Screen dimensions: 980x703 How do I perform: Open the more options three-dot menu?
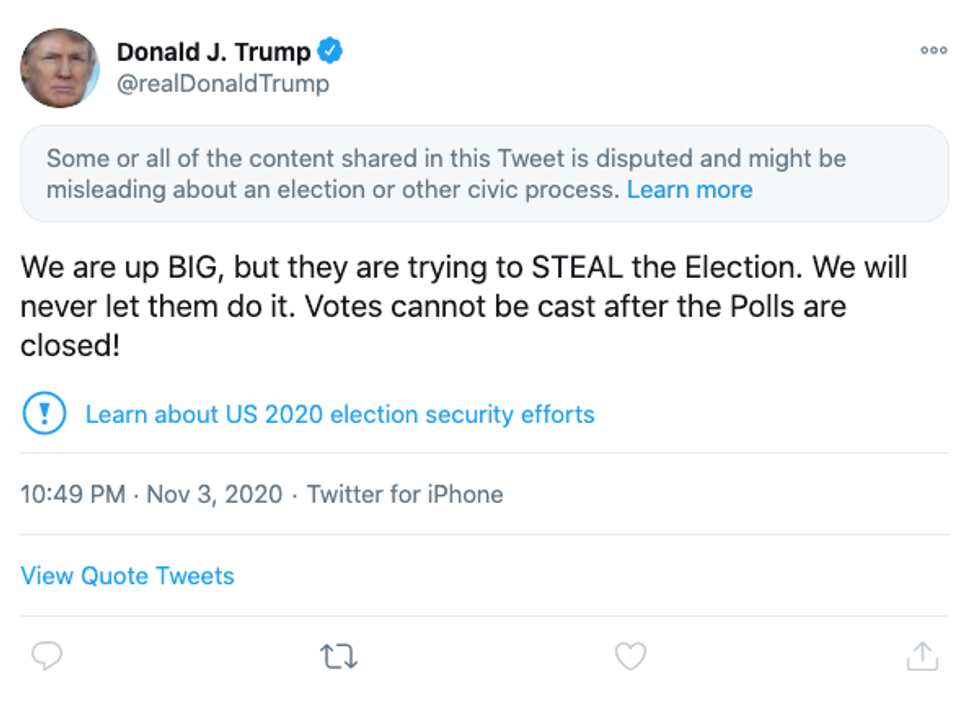(933, 50)
